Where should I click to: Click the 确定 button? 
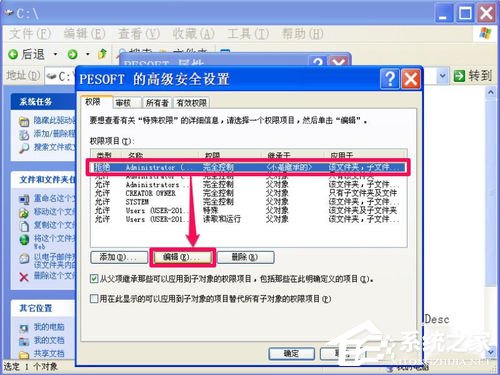292,353
